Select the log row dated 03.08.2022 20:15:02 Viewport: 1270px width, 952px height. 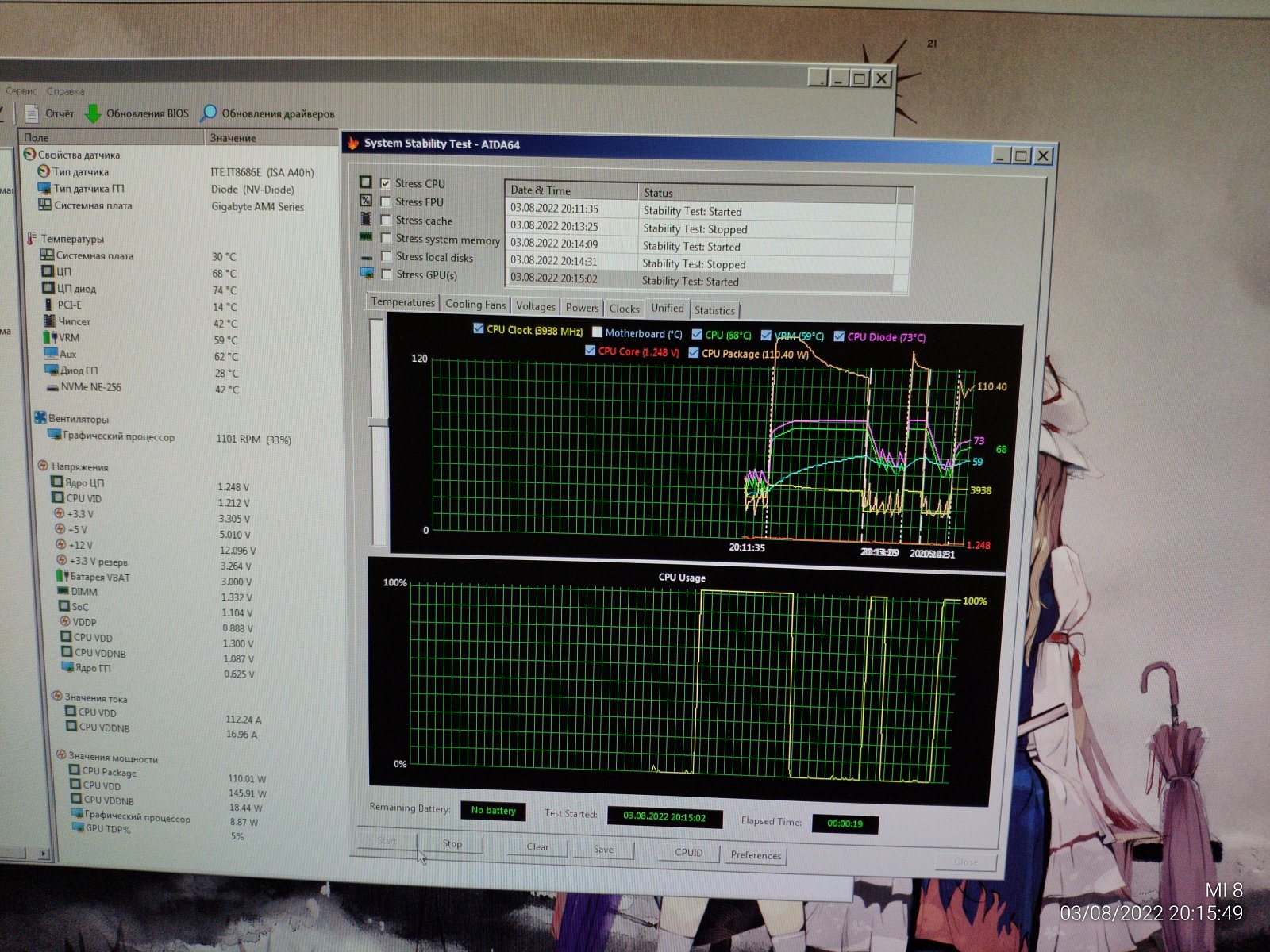pyautogui.click(x=701, y=280)
